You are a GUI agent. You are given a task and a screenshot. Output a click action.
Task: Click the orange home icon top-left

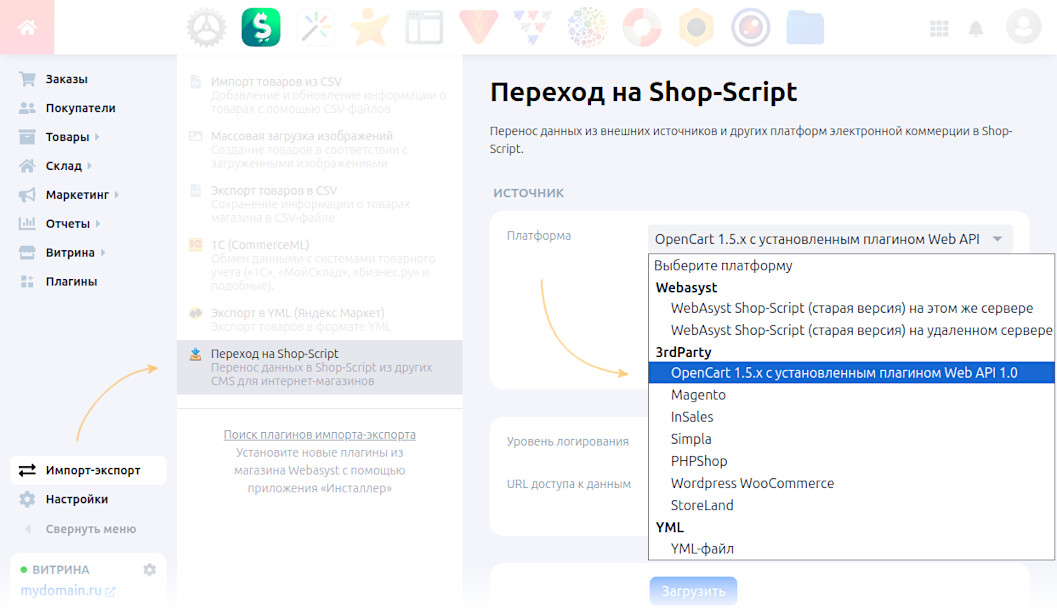[27, 27]
